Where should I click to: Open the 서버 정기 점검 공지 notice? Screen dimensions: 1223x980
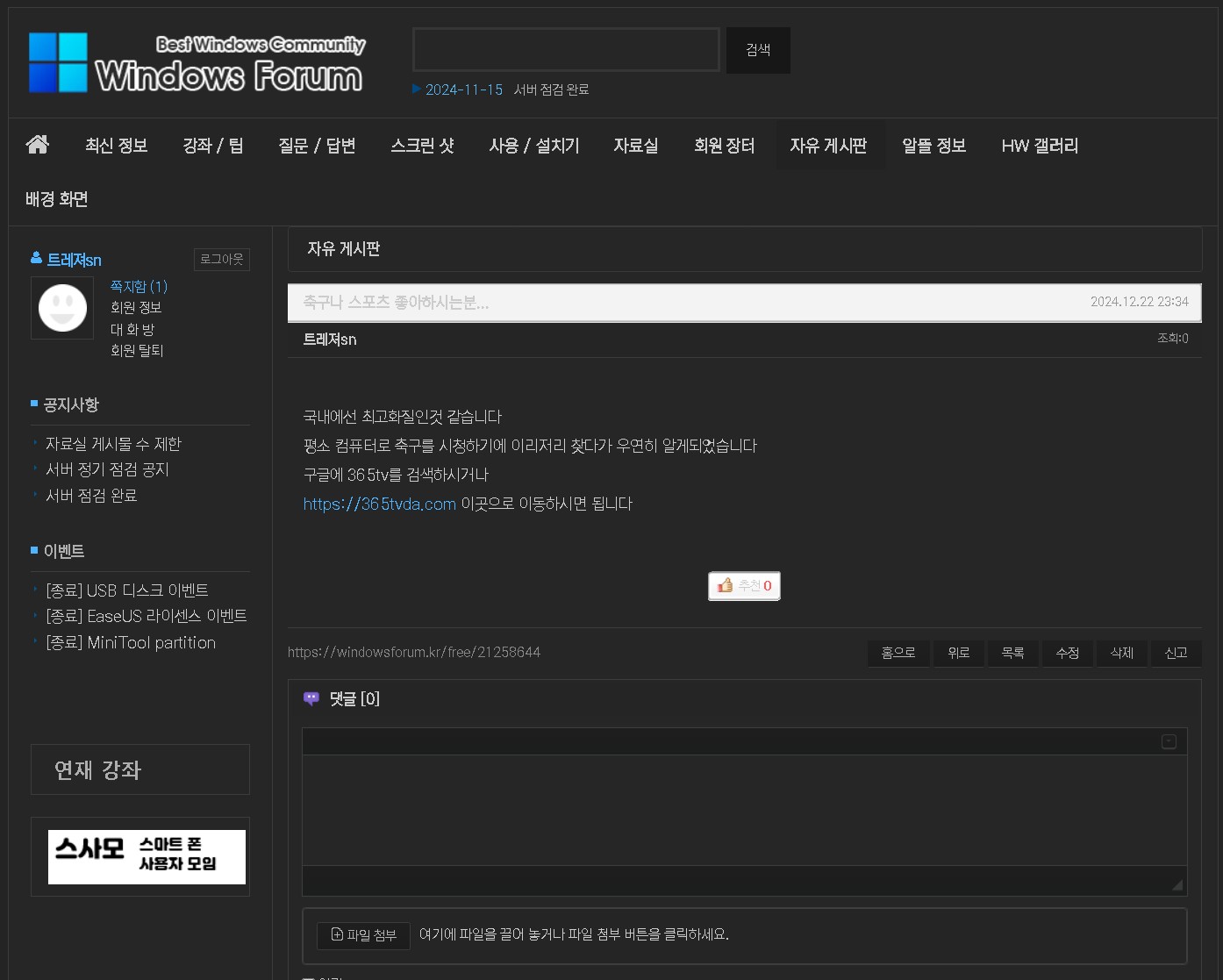point(107,470)
